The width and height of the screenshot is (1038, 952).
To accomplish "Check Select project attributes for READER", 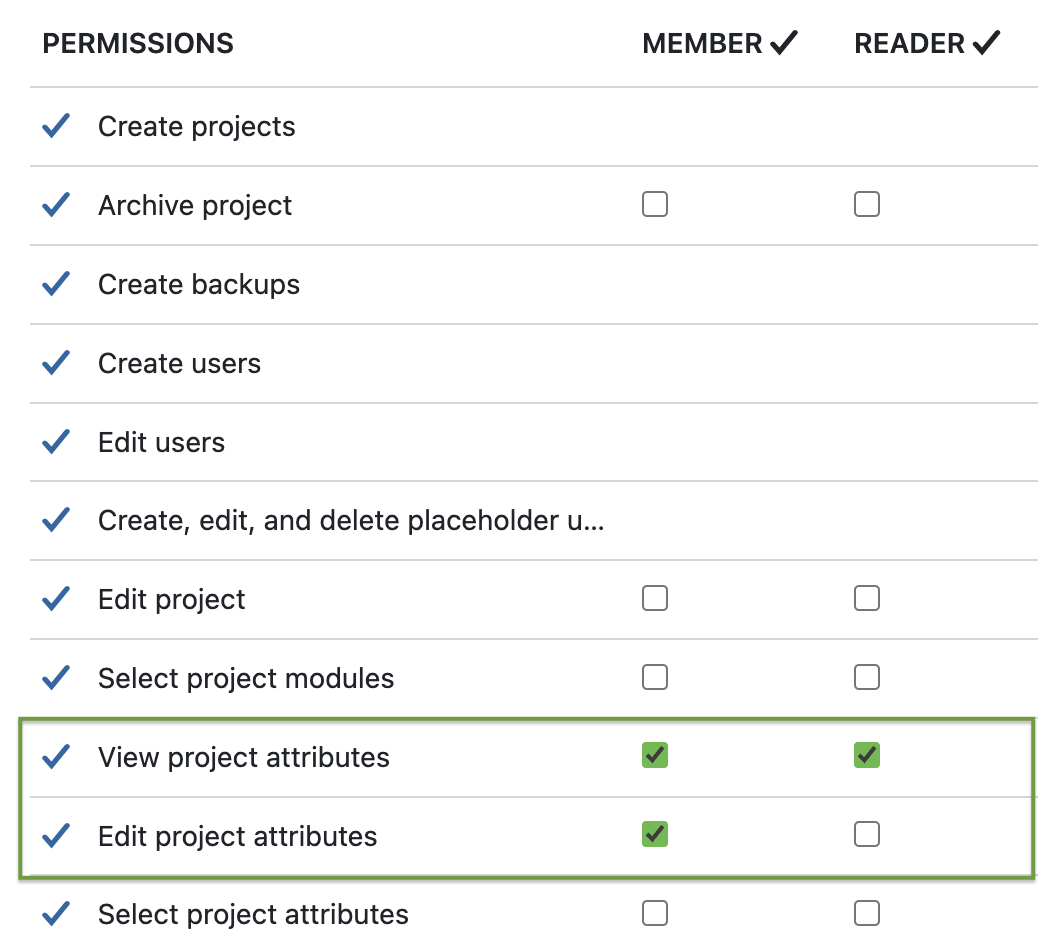I will point(867,912).
